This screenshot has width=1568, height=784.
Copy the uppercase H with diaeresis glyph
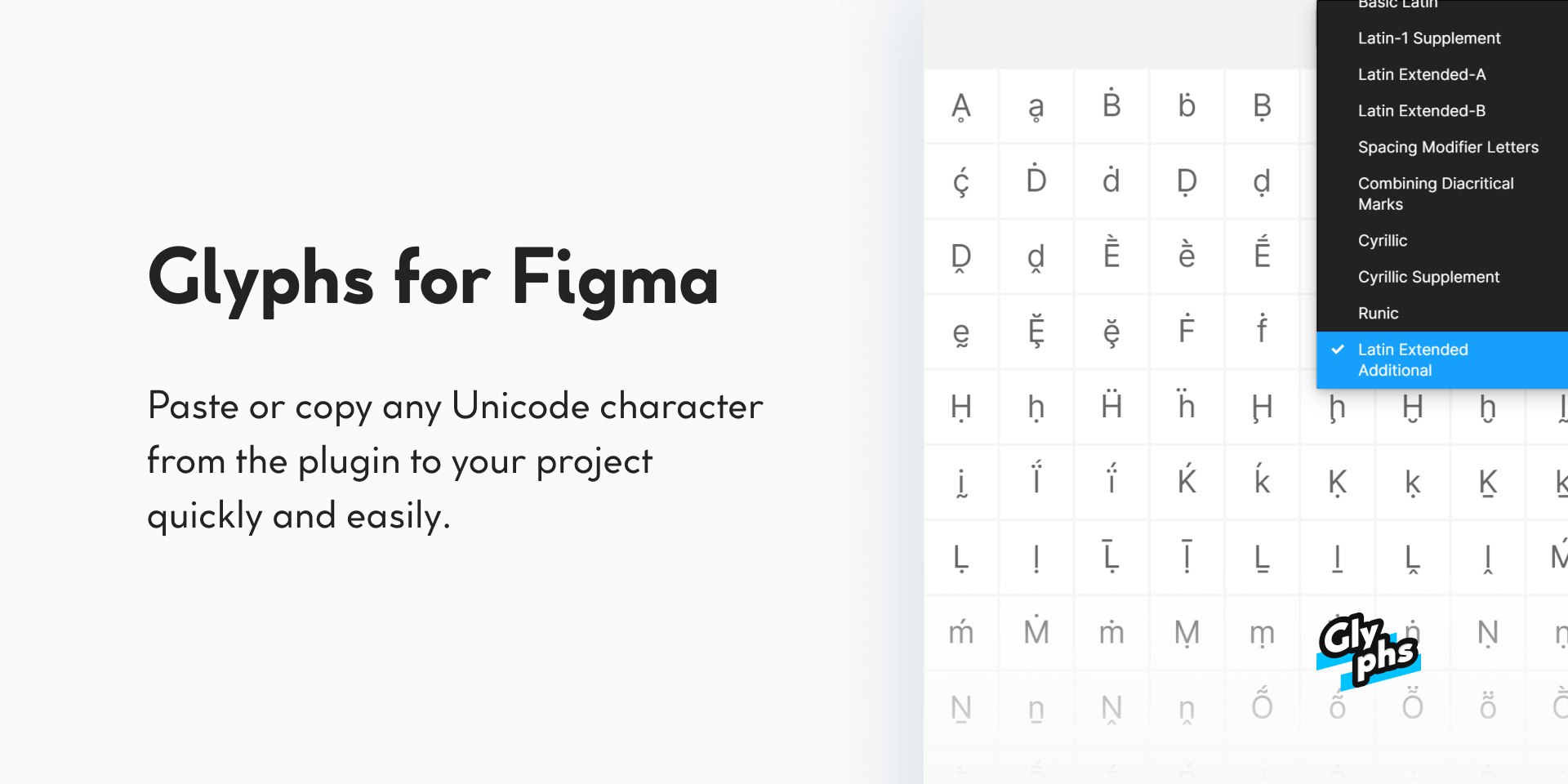click(x=1111, y=406)
